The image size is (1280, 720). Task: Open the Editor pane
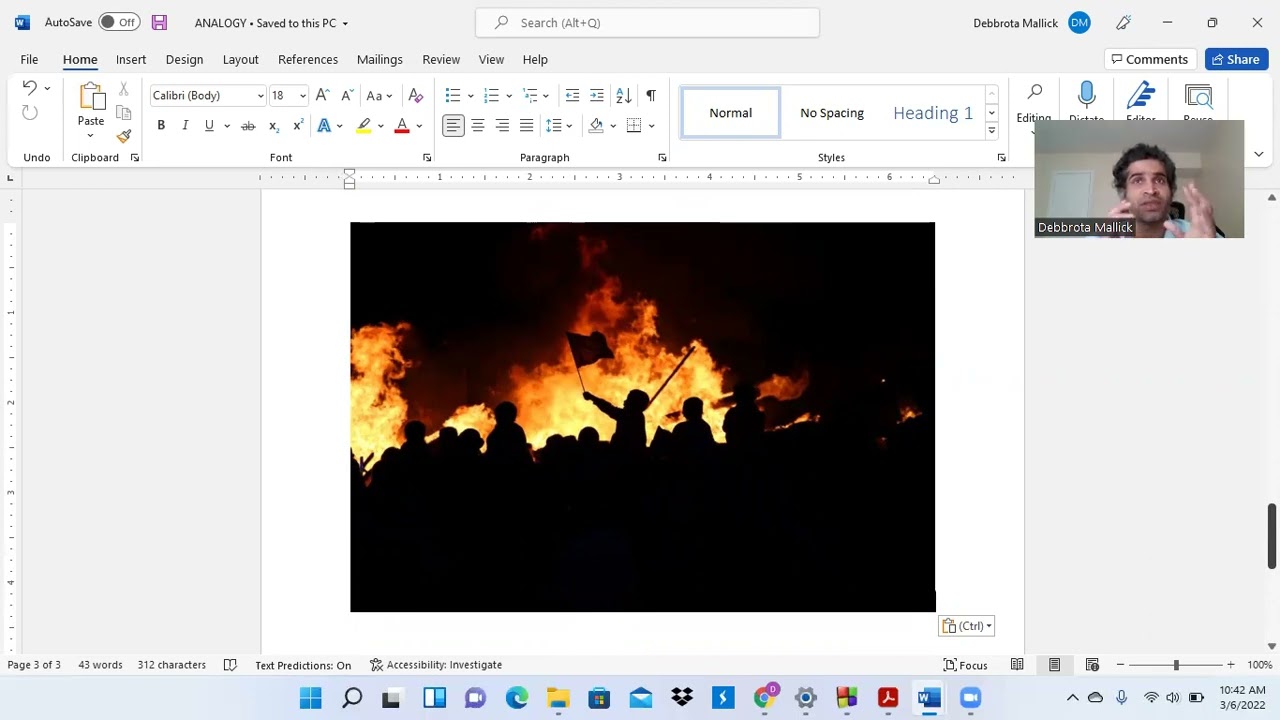click(1141, 97)
